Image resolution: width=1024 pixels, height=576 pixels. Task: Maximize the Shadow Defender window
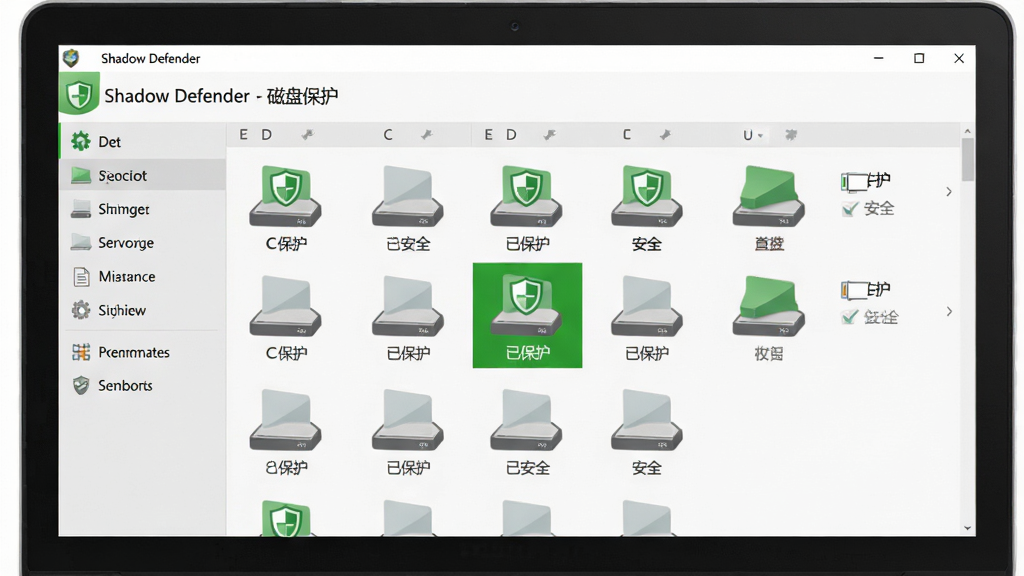919,58
